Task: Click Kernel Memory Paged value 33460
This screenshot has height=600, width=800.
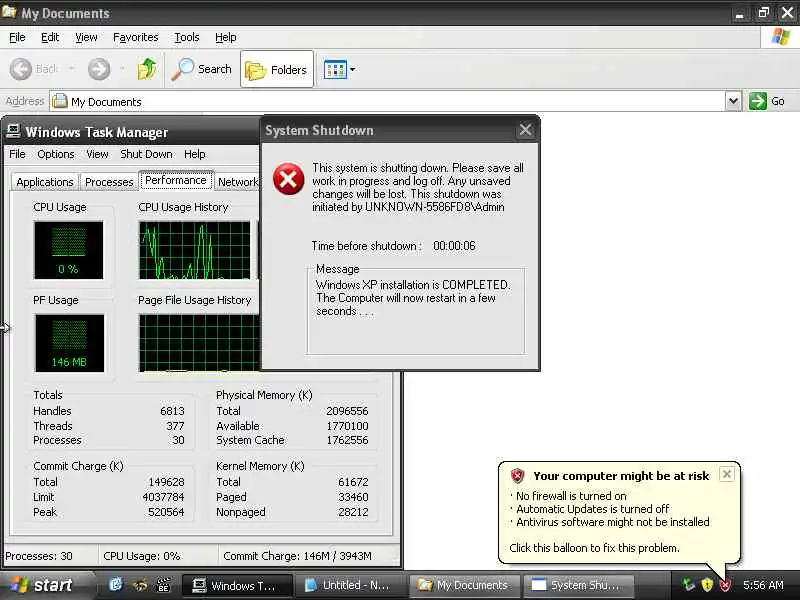Action: (x=353, y=497)
